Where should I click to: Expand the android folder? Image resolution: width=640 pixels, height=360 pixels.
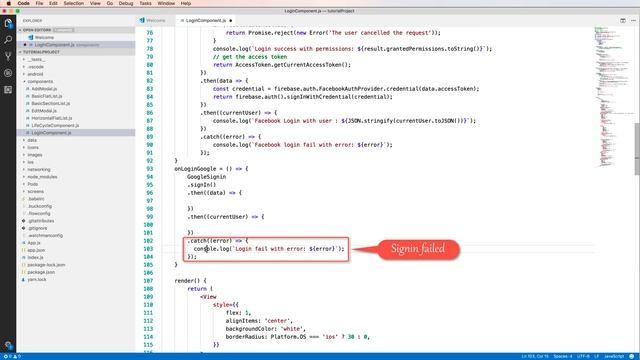point(24,74)
